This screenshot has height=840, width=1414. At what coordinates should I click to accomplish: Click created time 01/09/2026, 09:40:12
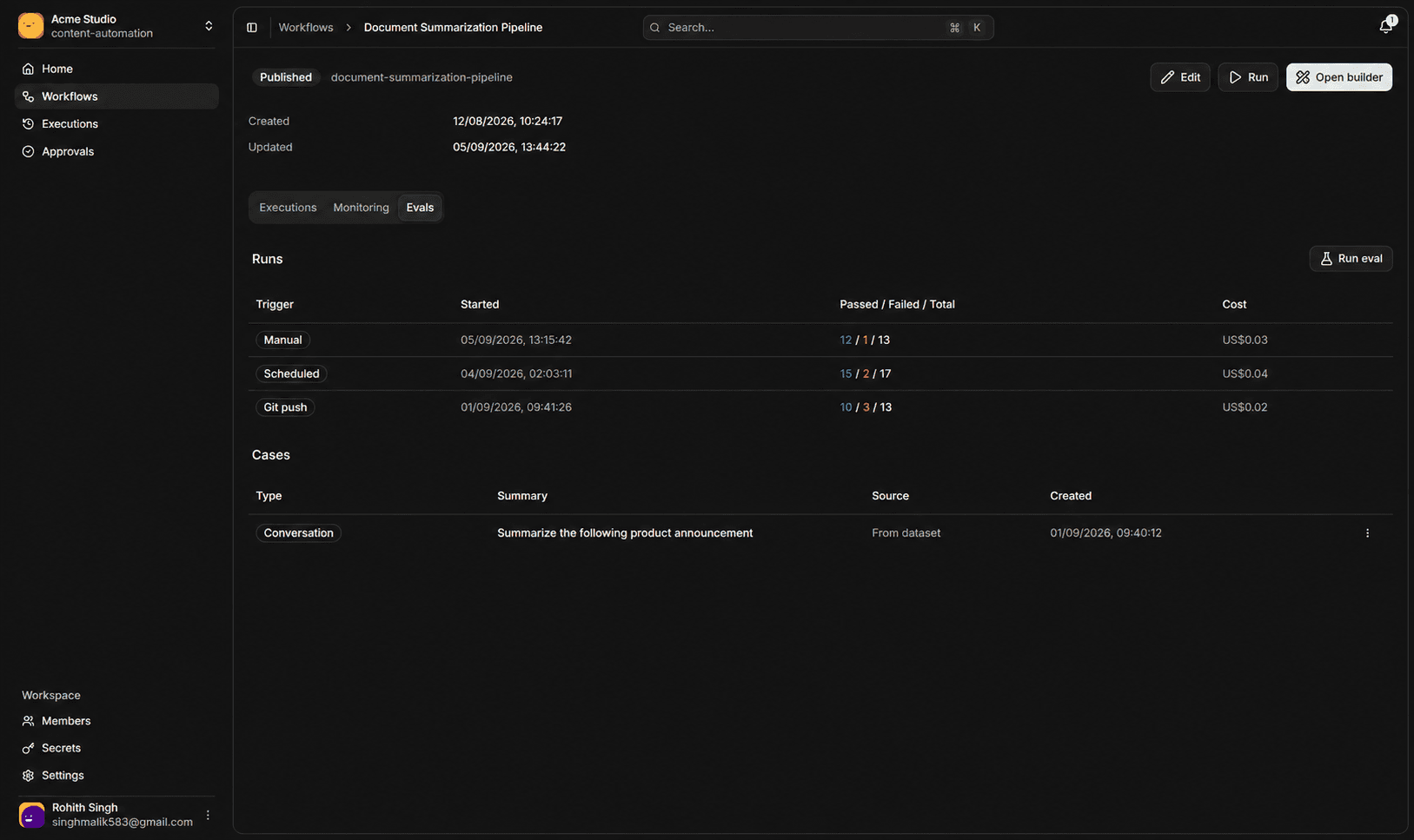click(1105, 533)
